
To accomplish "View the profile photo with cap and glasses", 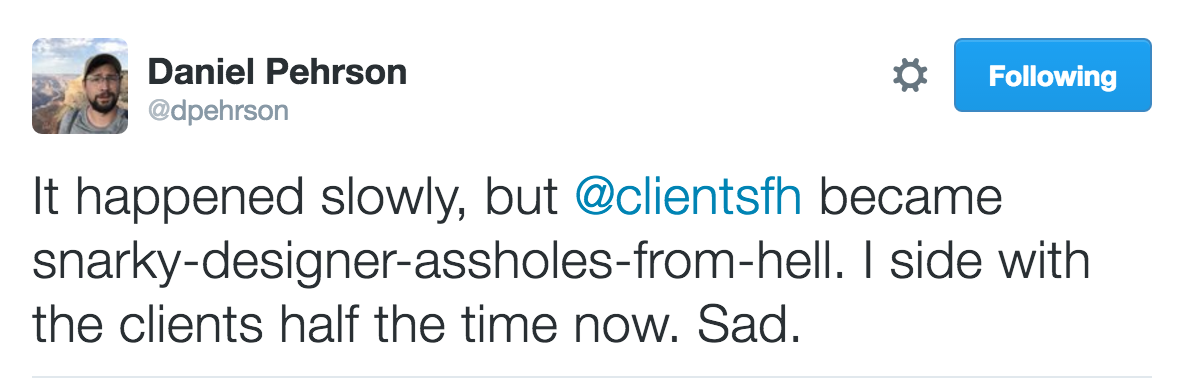I will pyautogui.click(x=80, y=86).
